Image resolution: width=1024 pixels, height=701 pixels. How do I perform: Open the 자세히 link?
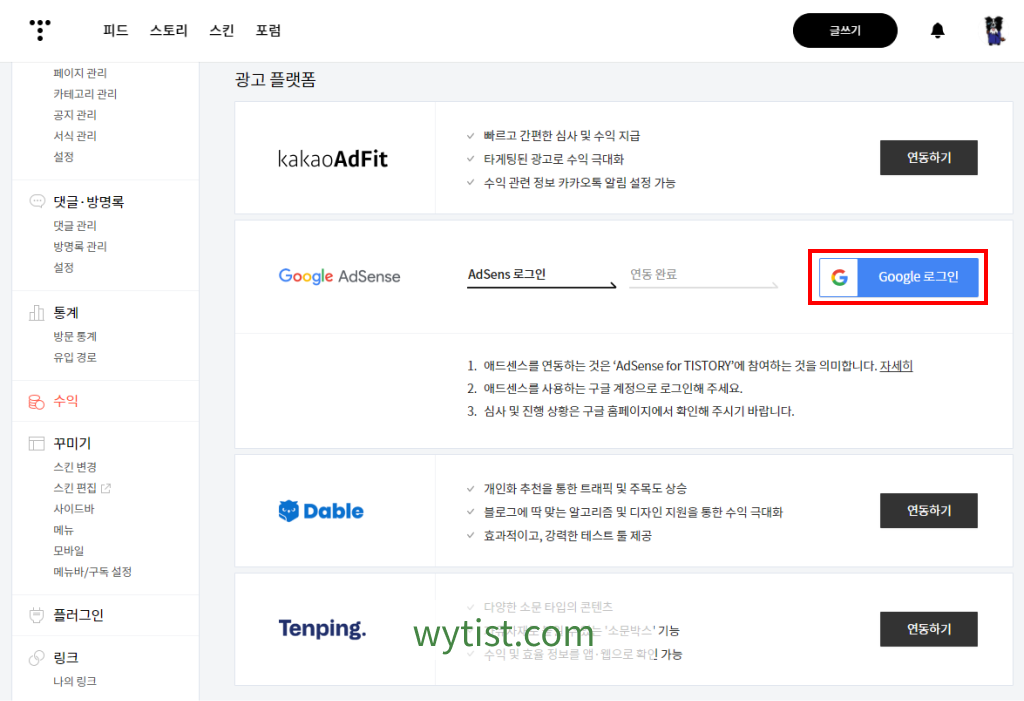896,366
